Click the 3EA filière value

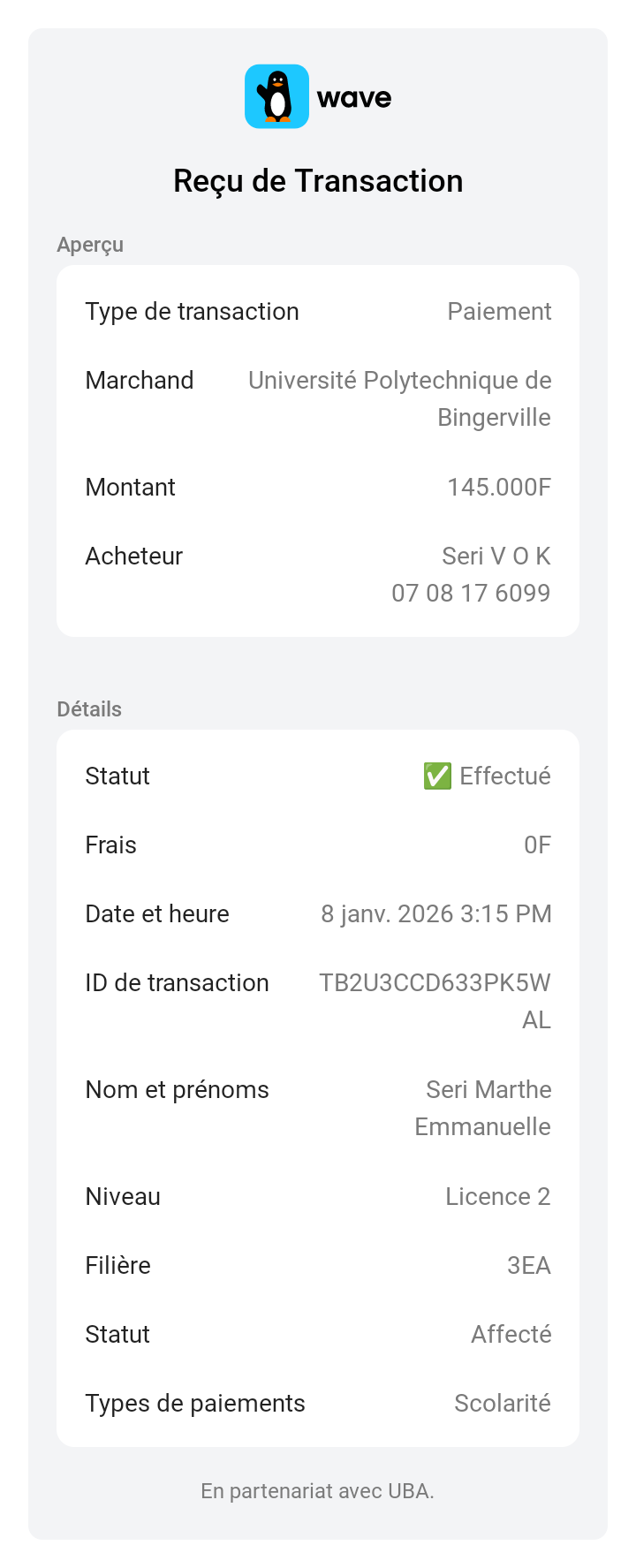point(528,1265)
